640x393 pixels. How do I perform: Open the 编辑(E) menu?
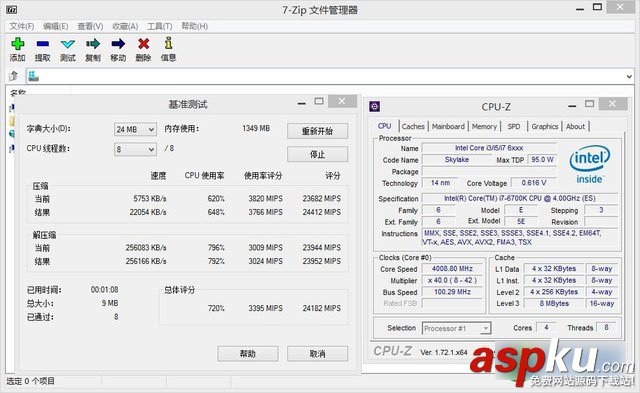coord(56,26)
